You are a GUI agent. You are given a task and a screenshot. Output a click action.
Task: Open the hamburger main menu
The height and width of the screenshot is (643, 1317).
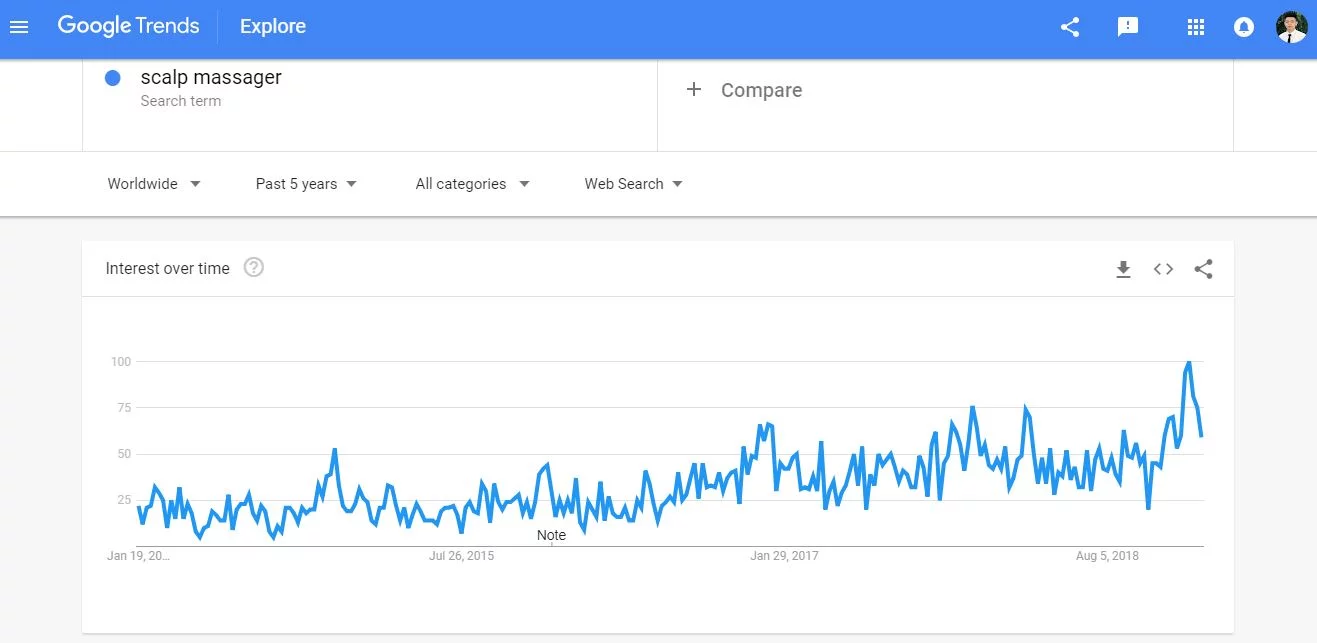pos(19,27)
